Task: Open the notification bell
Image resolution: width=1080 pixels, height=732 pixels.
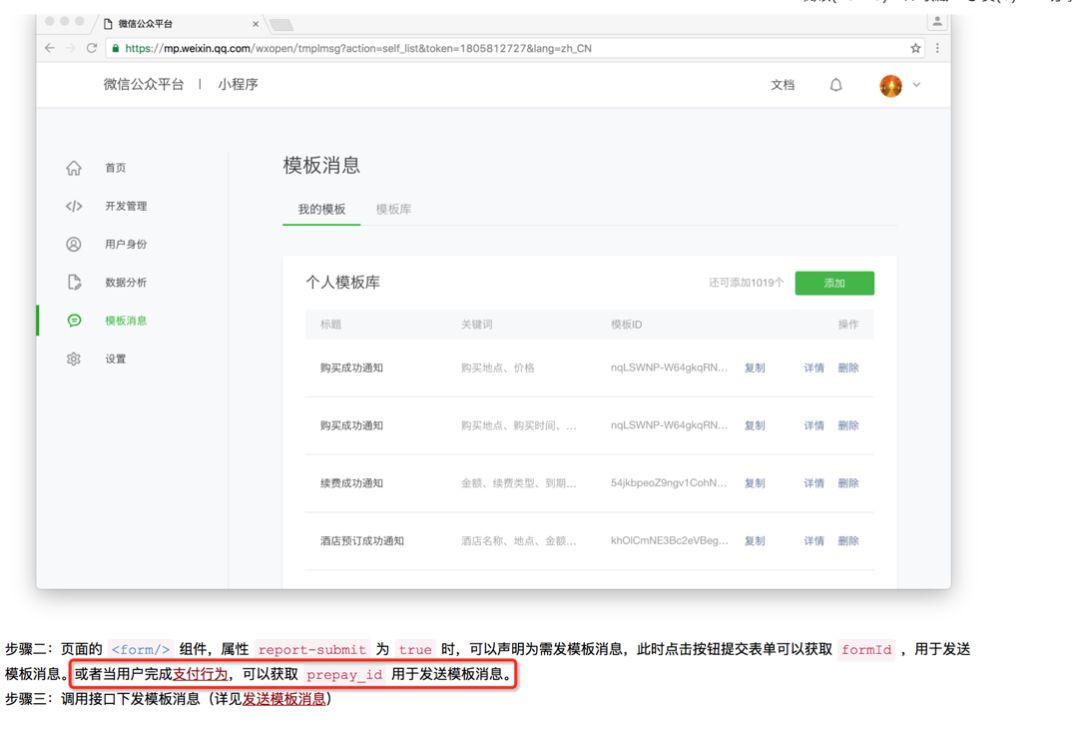Action: (x=835, y=85)
